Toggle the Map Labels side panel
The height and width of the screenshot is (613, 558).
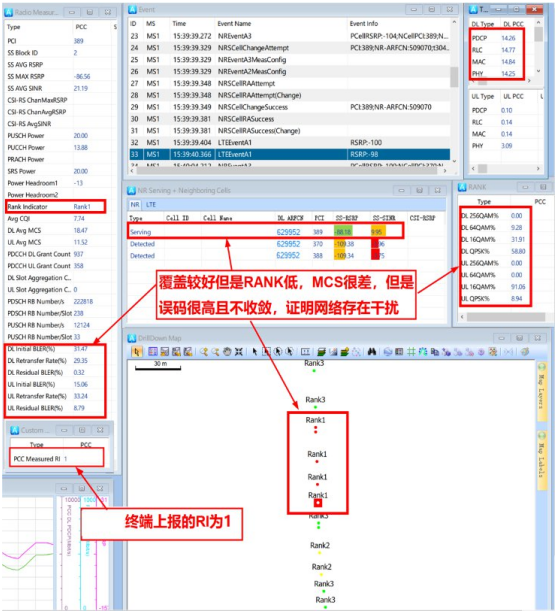click(x=542, y=461)
